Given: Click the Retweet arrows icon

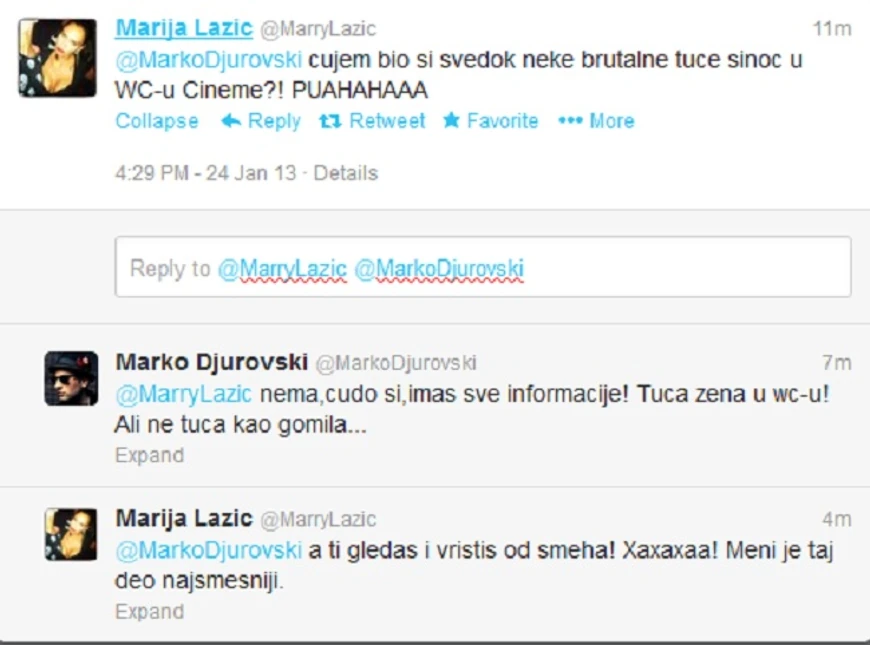Looking at the screenshot, I should point(330,120).
